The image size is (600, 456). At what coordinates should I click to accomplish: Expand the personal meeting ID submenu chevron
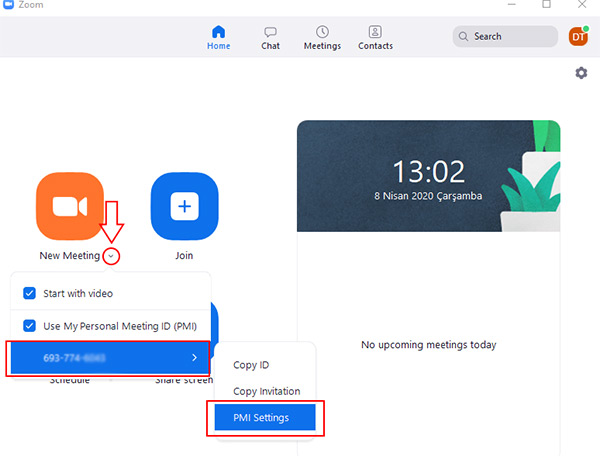(x=194, y=358)
